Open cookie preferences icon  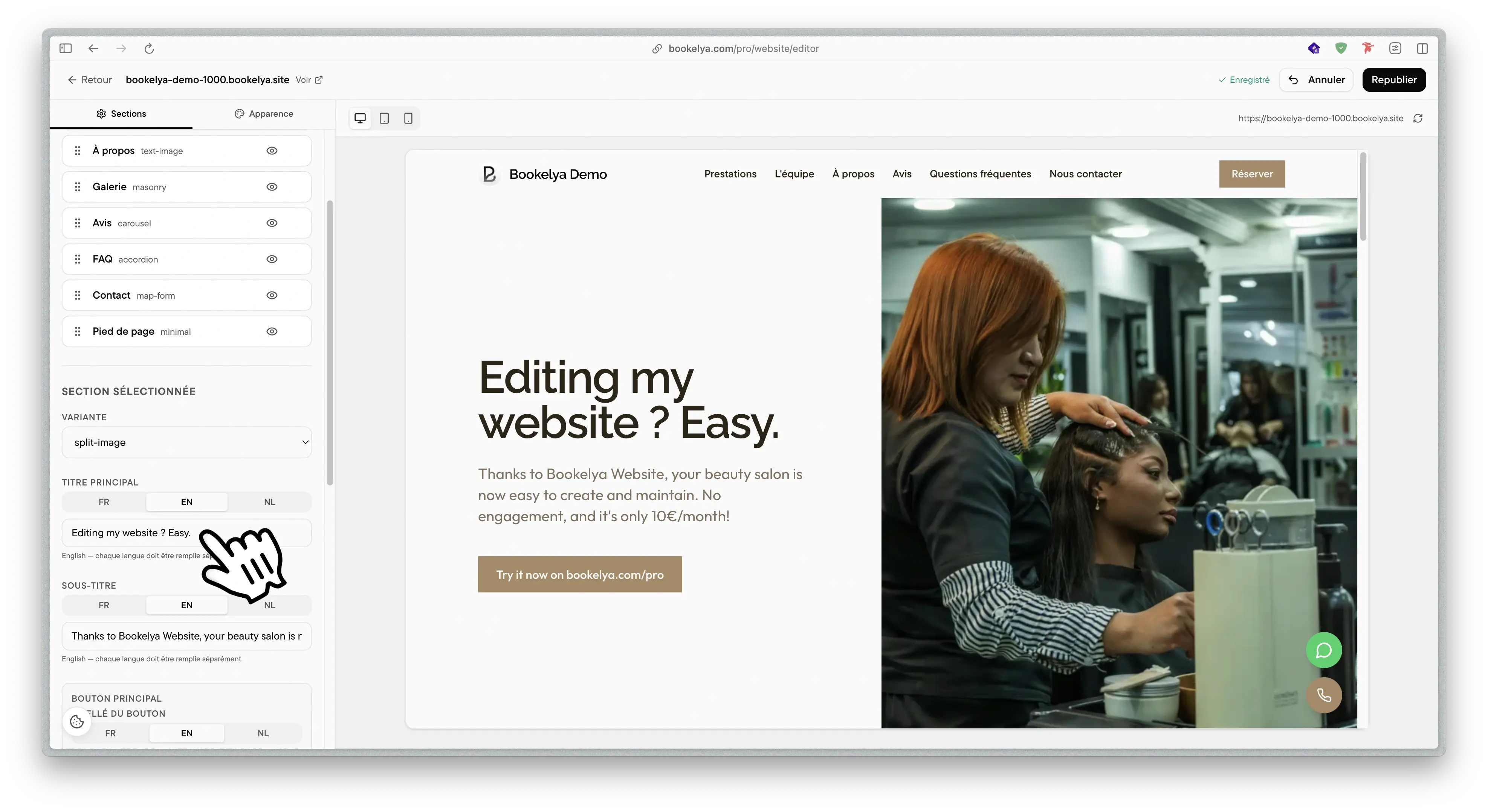tap(77, 721)
